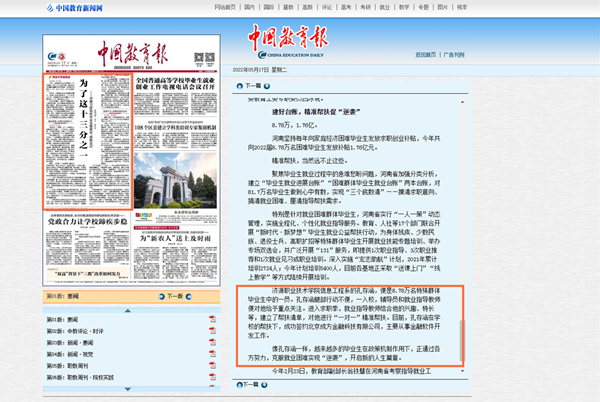Open 专题 in top navigation
The width and height of the screenshot is (600, 402).
click(x=423, y=7)
